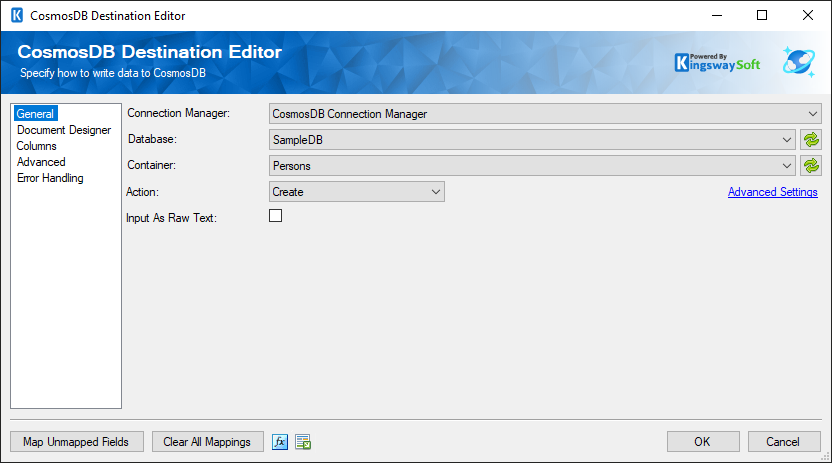Click the green table icon beside fx
The height and width of the screenshot is (463, 832).
point(303,442)
